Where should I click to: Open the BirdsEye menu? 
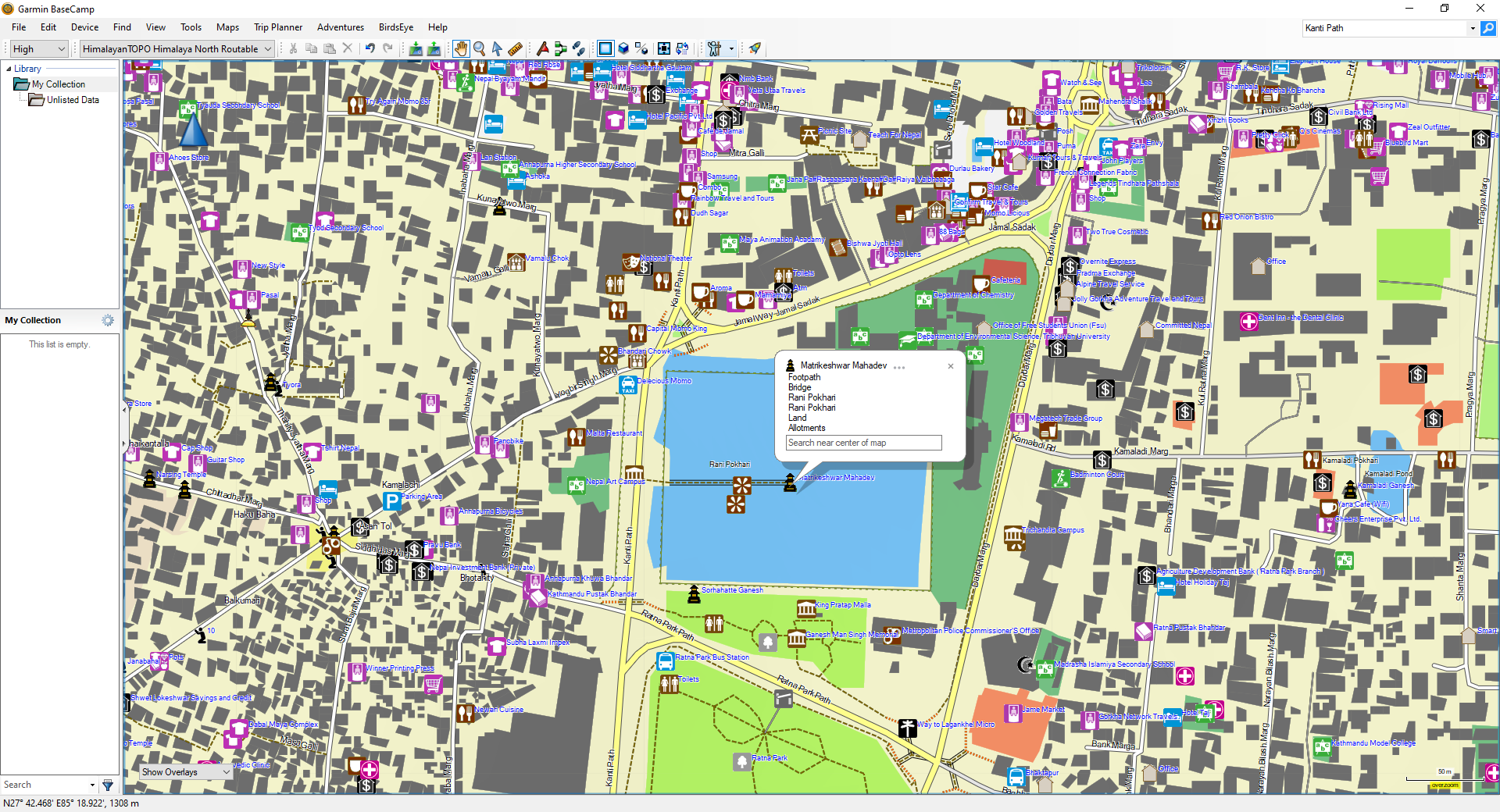[x=396, y=27]
